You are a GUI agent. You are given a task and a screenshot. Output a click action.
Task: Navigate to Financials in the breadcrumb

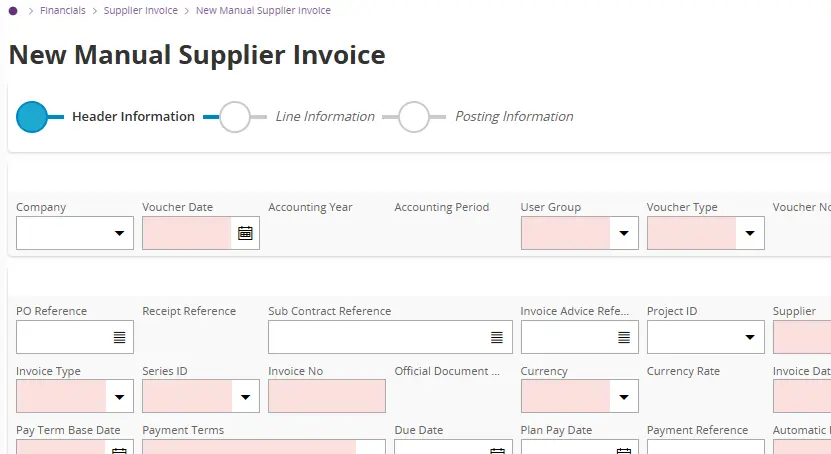click(x=63, y=11)
